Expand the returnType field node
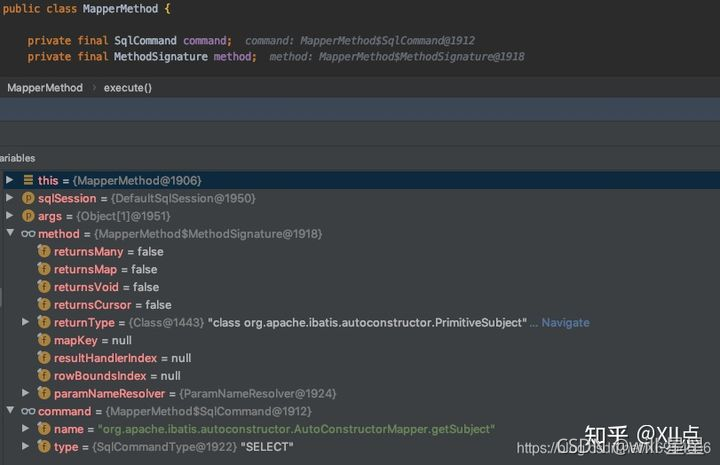Viewport: 720px width, 465px height. 26,322
